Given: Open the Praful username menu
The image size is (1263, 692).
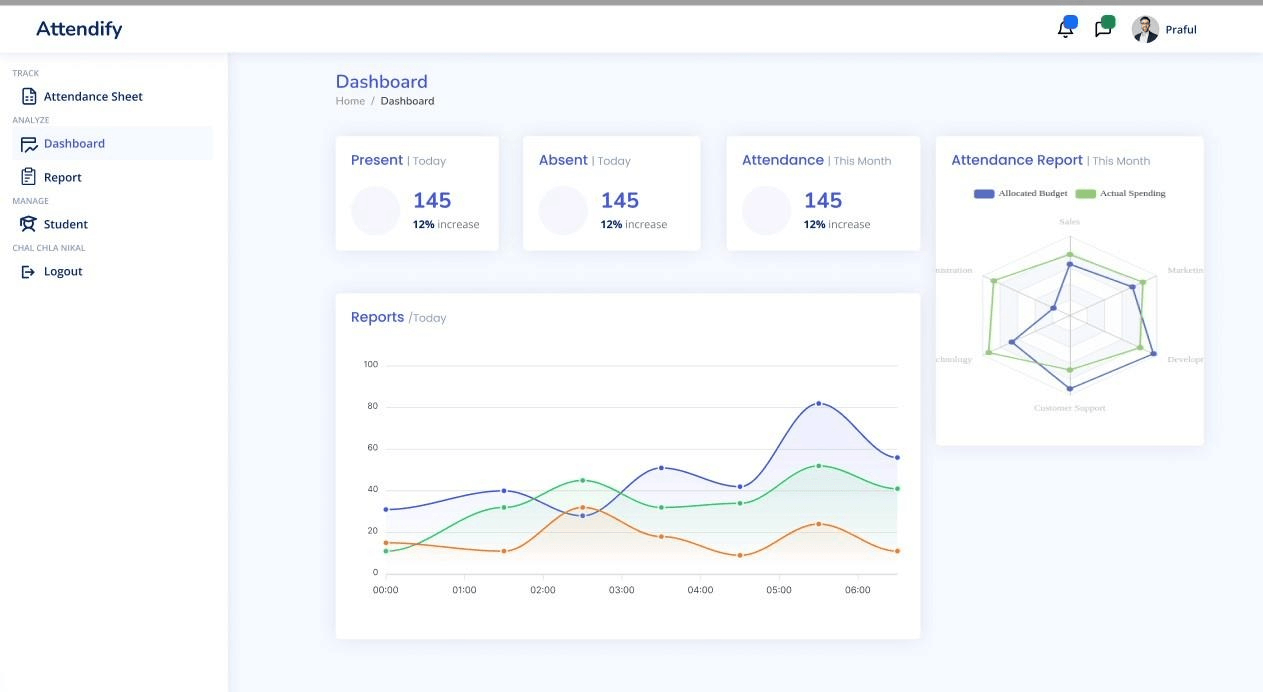Looking at the screenshot, I should [x=1181, y=30].
